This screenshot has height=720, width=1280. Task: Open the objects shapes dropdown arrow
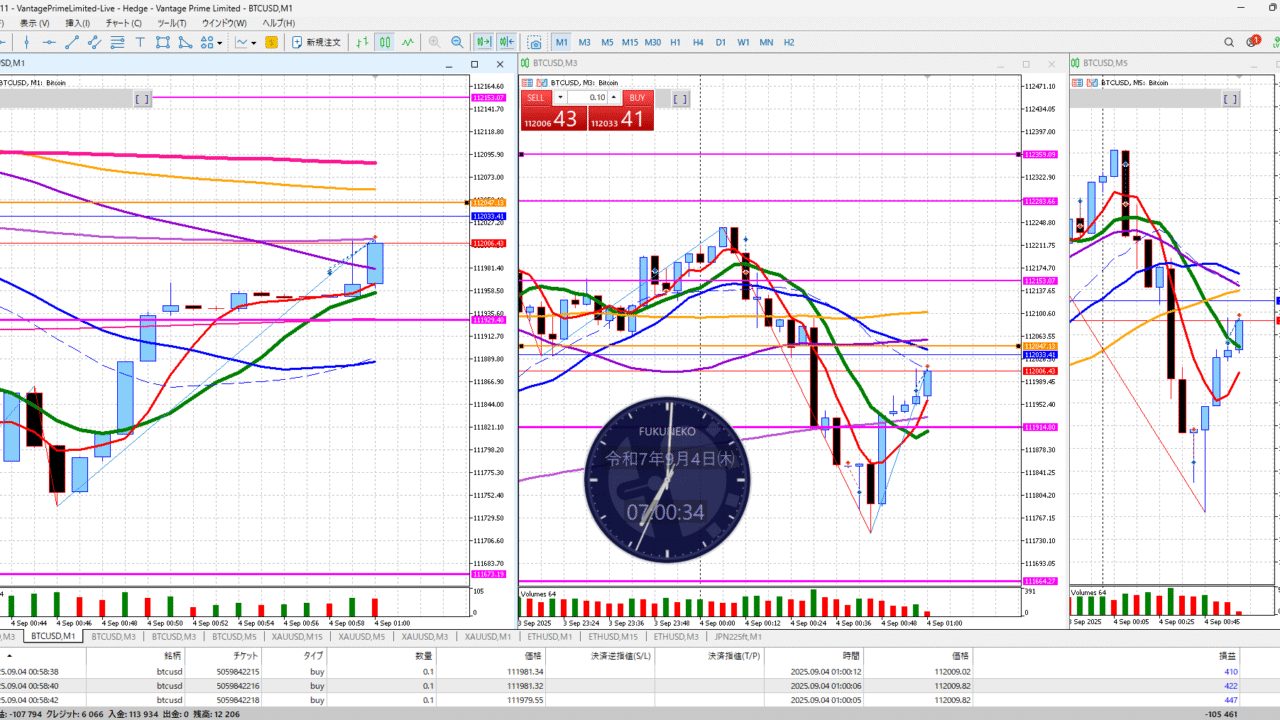220,42
